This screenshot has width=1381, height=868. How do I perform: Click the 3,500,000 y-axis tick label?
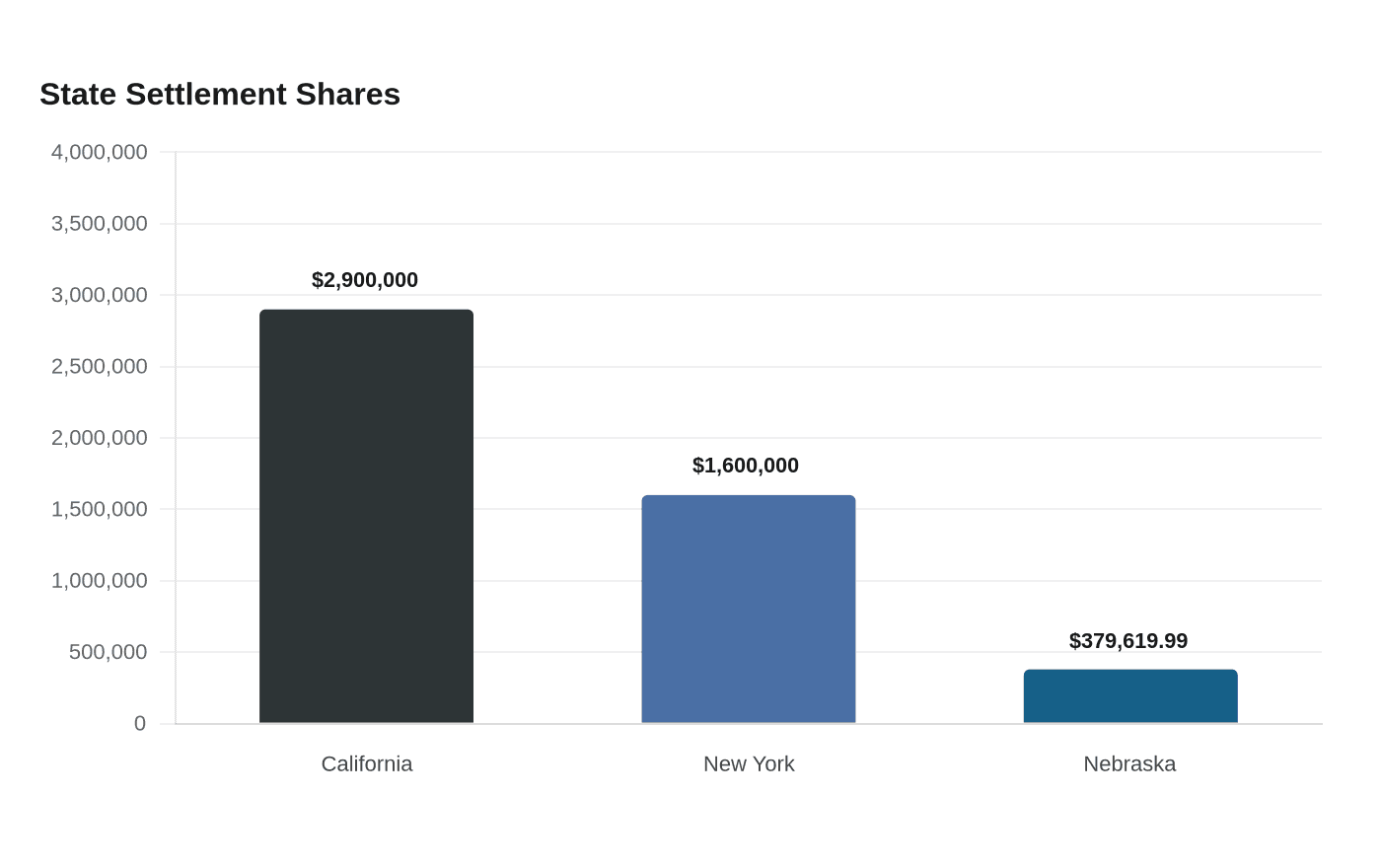pyautogui.click(x=100, y=224)
